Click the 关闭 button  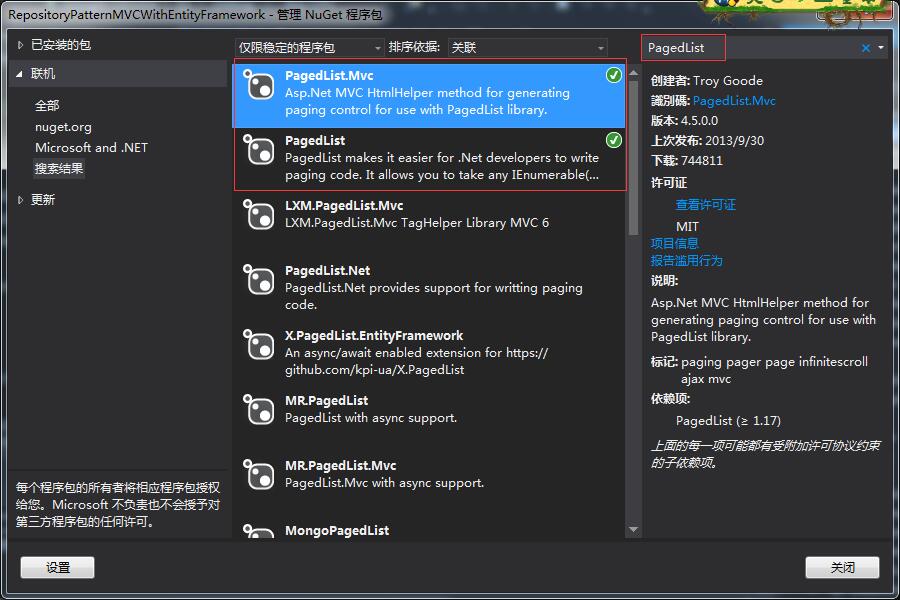pyautogui.click(x=842, y=567)
